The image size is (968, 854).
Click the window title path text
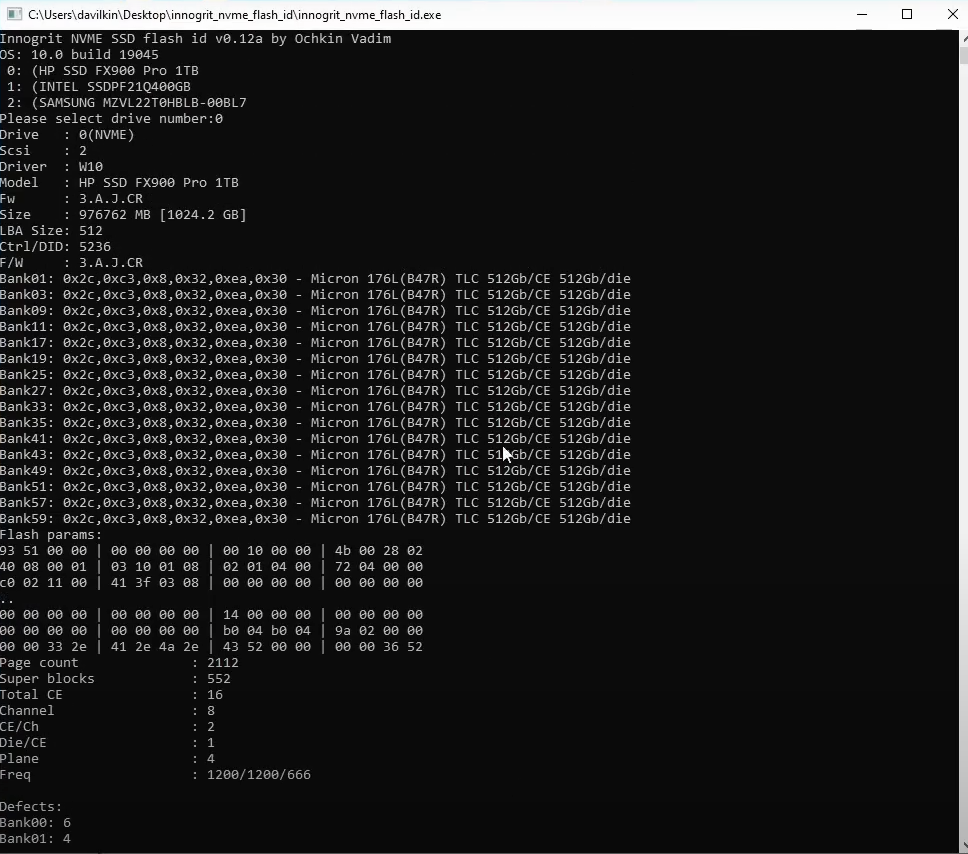[235, 15]
